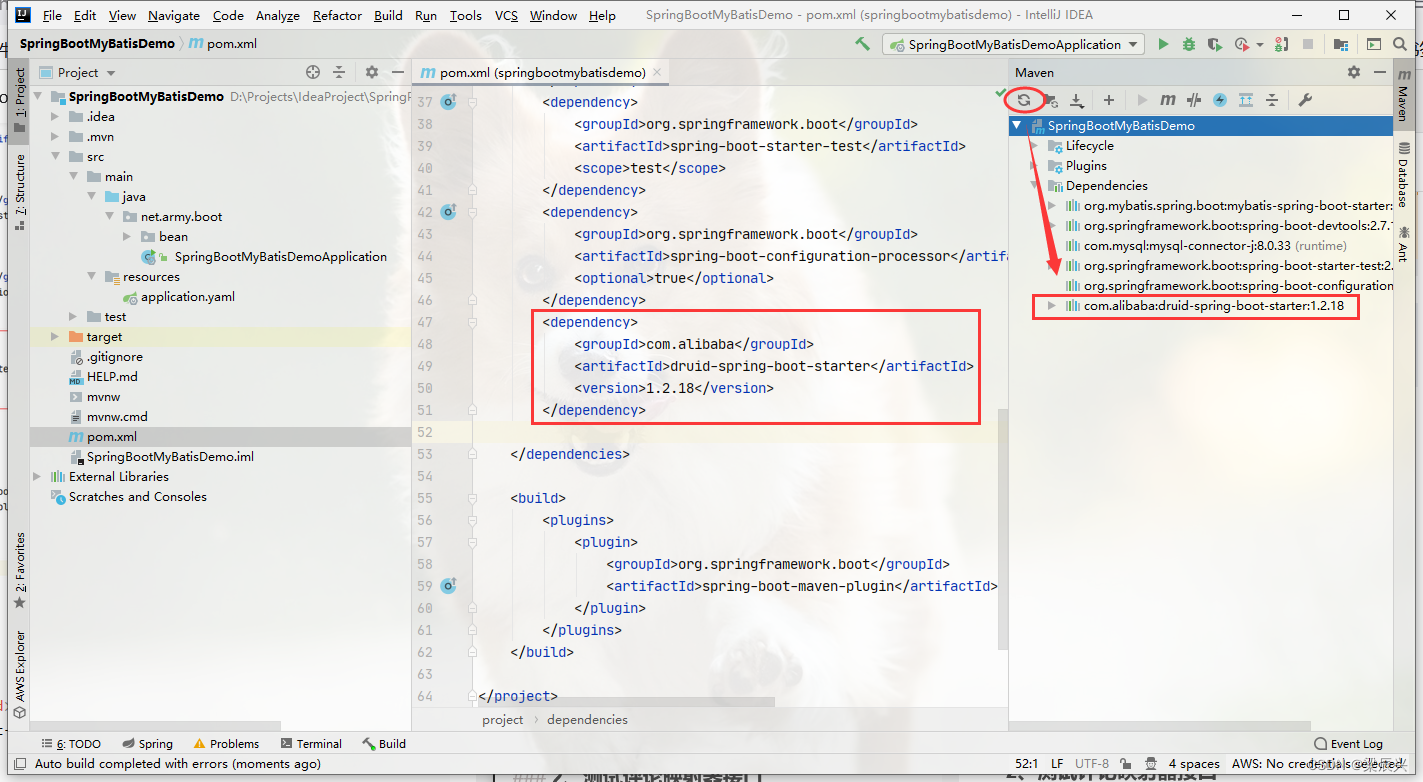Viewport: 1423px width, 782px height.
Task: Click Generate Sources and Update Folders icon
Action: tap(1050, 100)
